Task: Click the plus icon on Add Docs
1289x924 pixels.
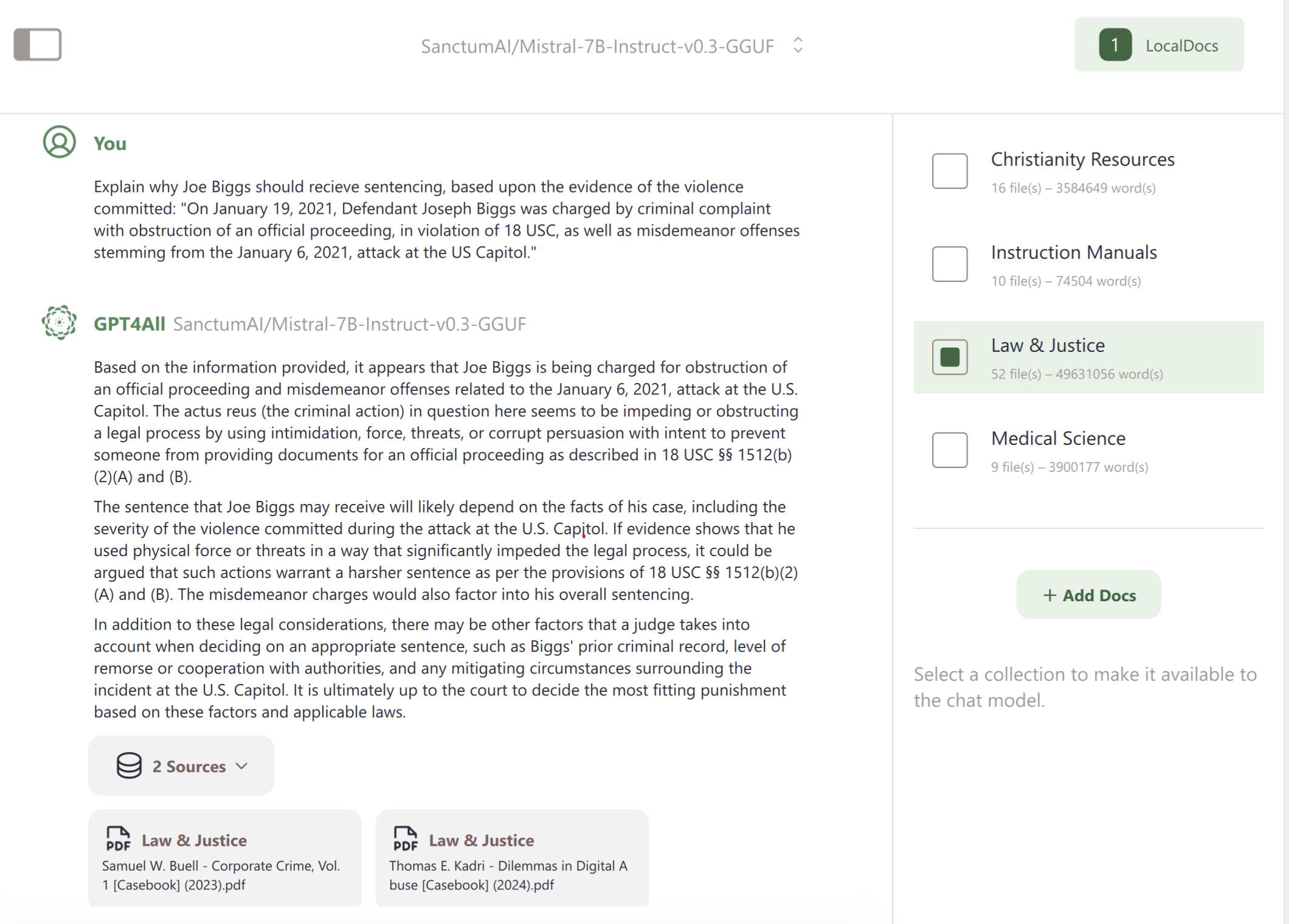Action: pos(1049,595)
